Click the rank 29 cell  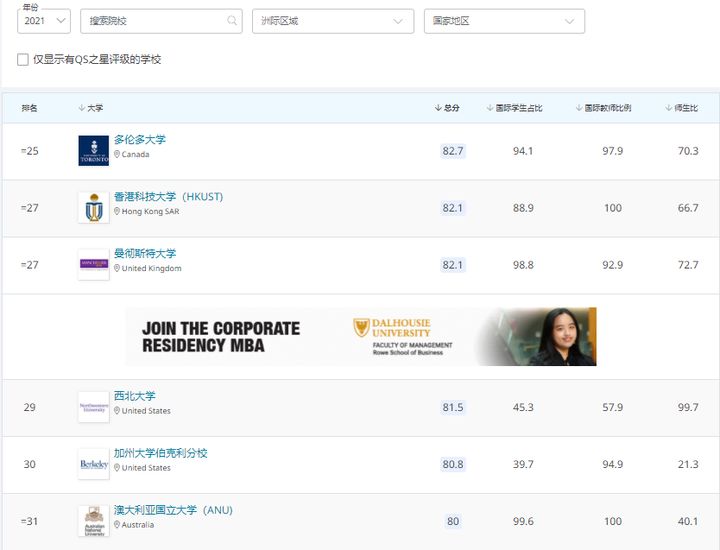(29, 407)
